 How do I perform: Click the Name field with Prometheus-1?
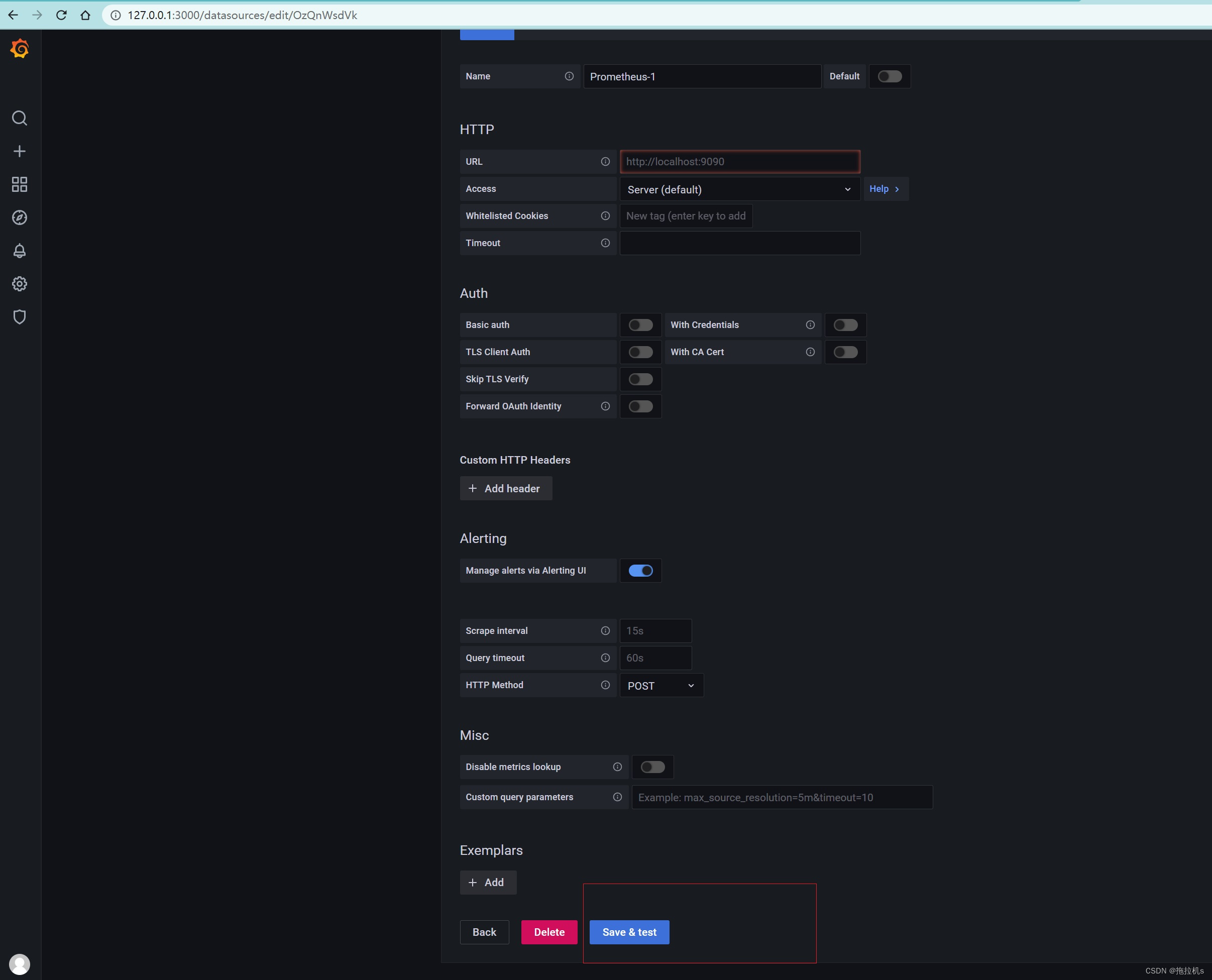point(702,76)
